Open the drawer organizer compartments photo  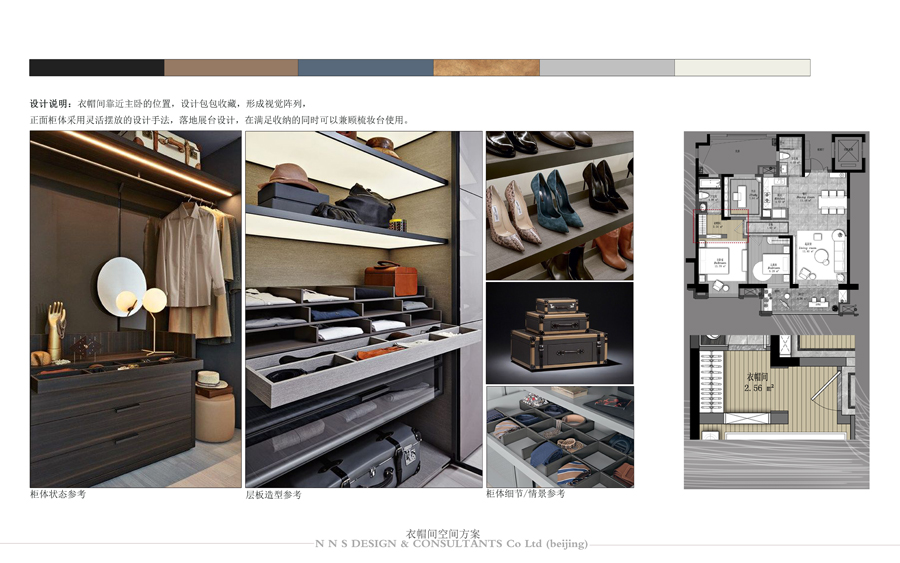tap(559, 437)
